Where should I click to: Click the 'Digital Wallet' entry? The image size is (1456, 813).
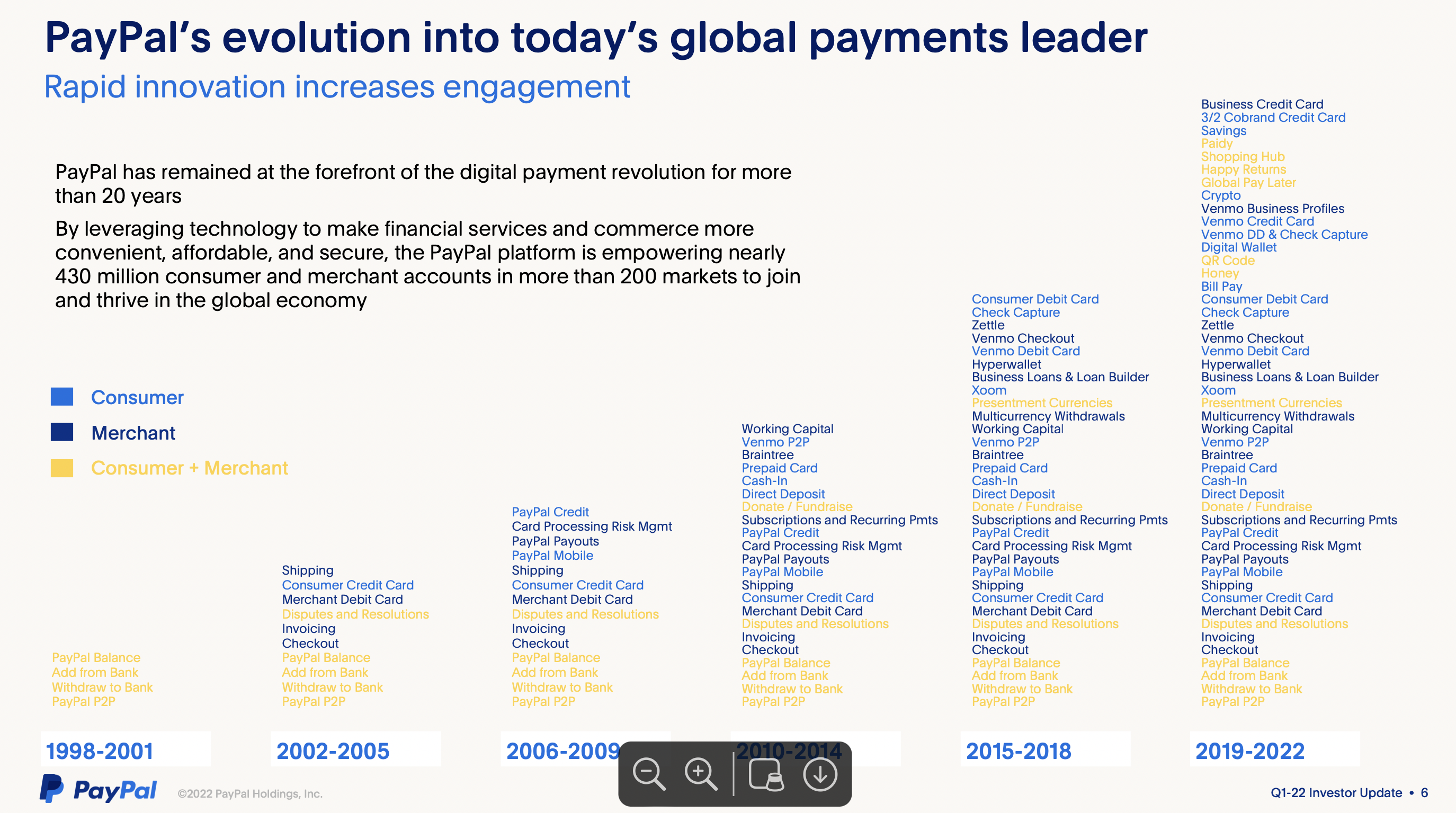tap(1239, 248)
